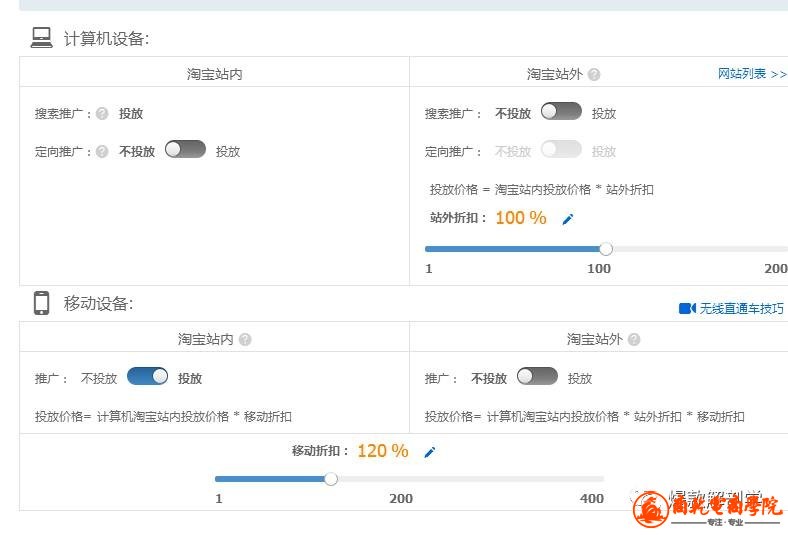Click help icon next to mobile 淘宝站内

click(x=245, y=340)
